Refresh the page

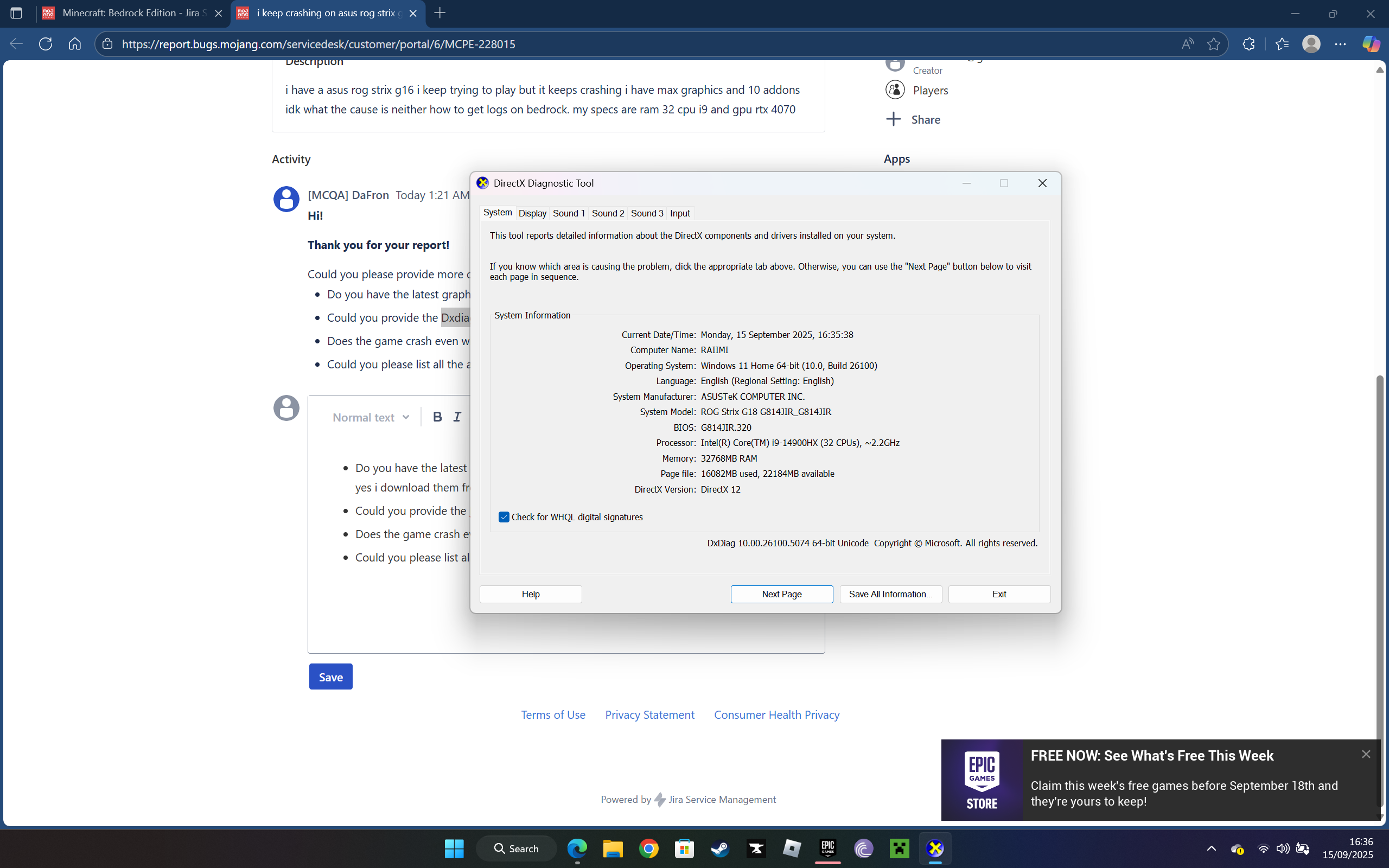pyautogui.click(x=46, y=43)
